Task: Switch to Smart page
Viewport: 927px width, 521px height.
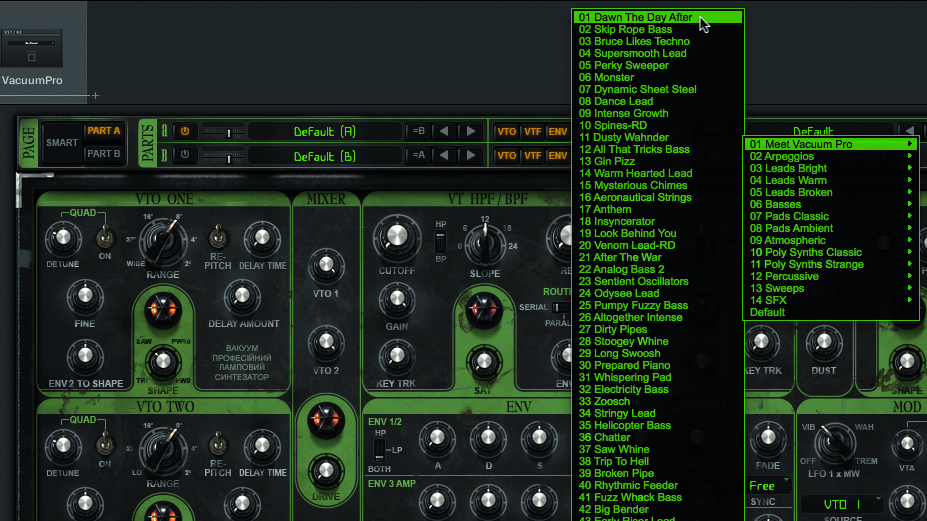Action: click(62, 143)
